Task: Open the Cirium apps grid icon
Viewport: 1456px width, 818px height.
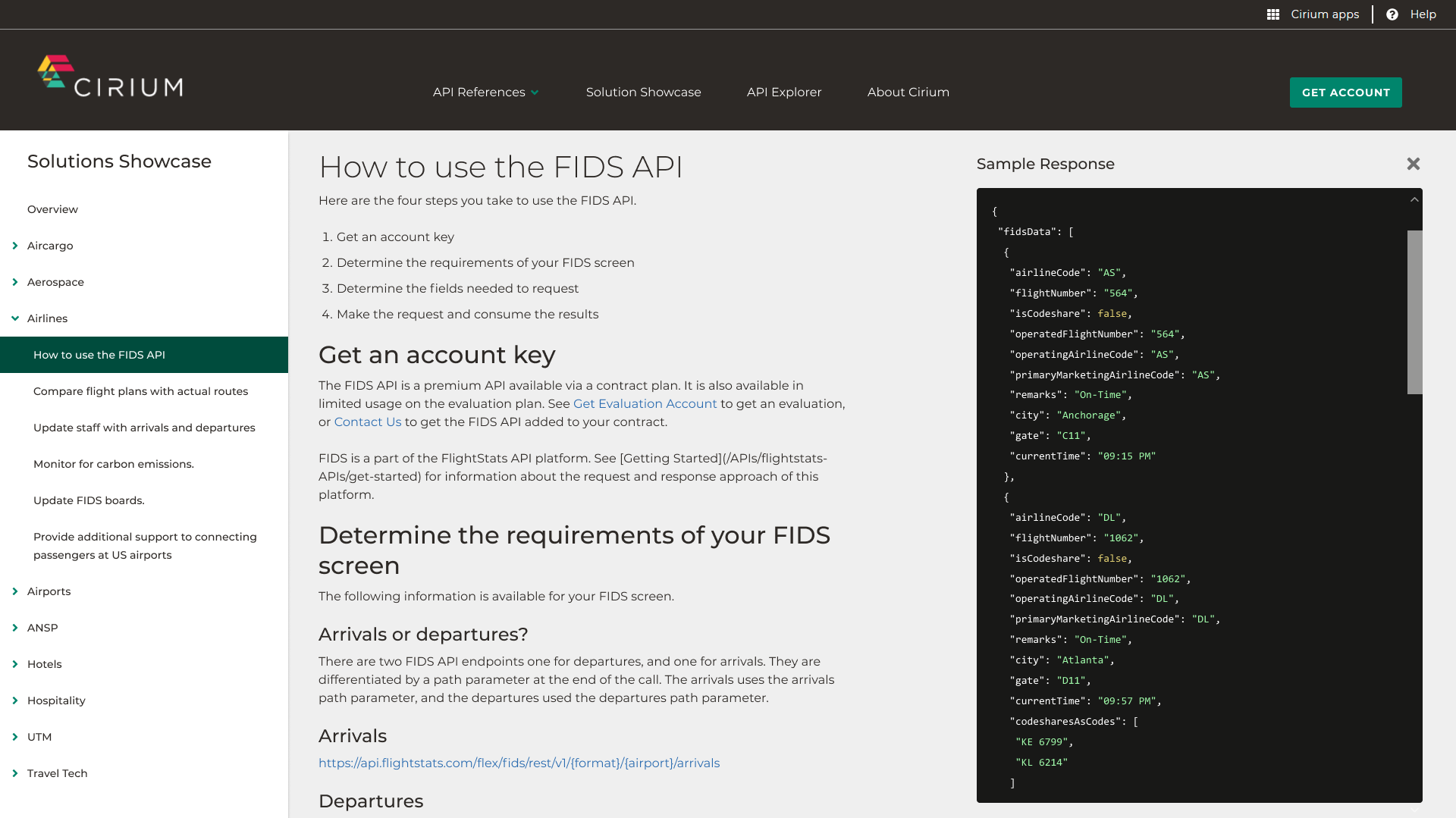Action: 1273,14
